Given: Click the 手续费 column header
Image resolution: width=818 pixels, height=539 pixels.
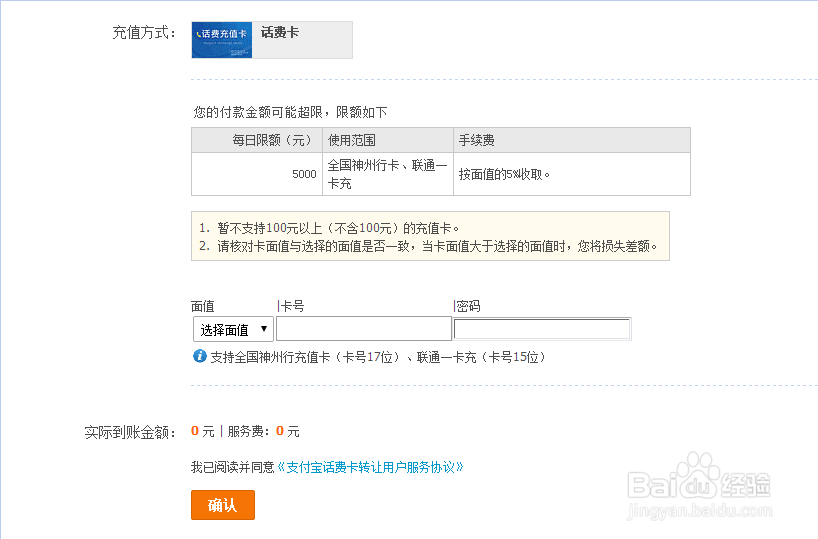Looking at the screenshot, I should point(476,140).
